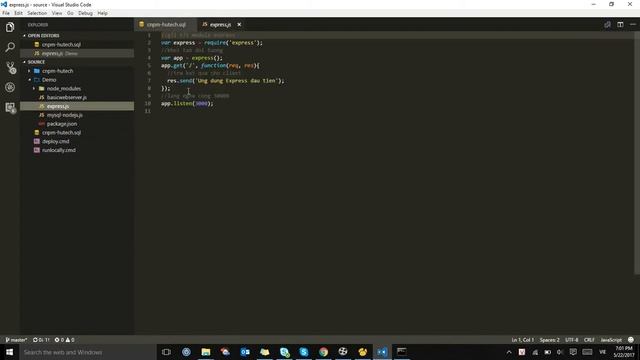
Task: Click the taskbar clock showing 7:01 PM
Action: point(624,352)
